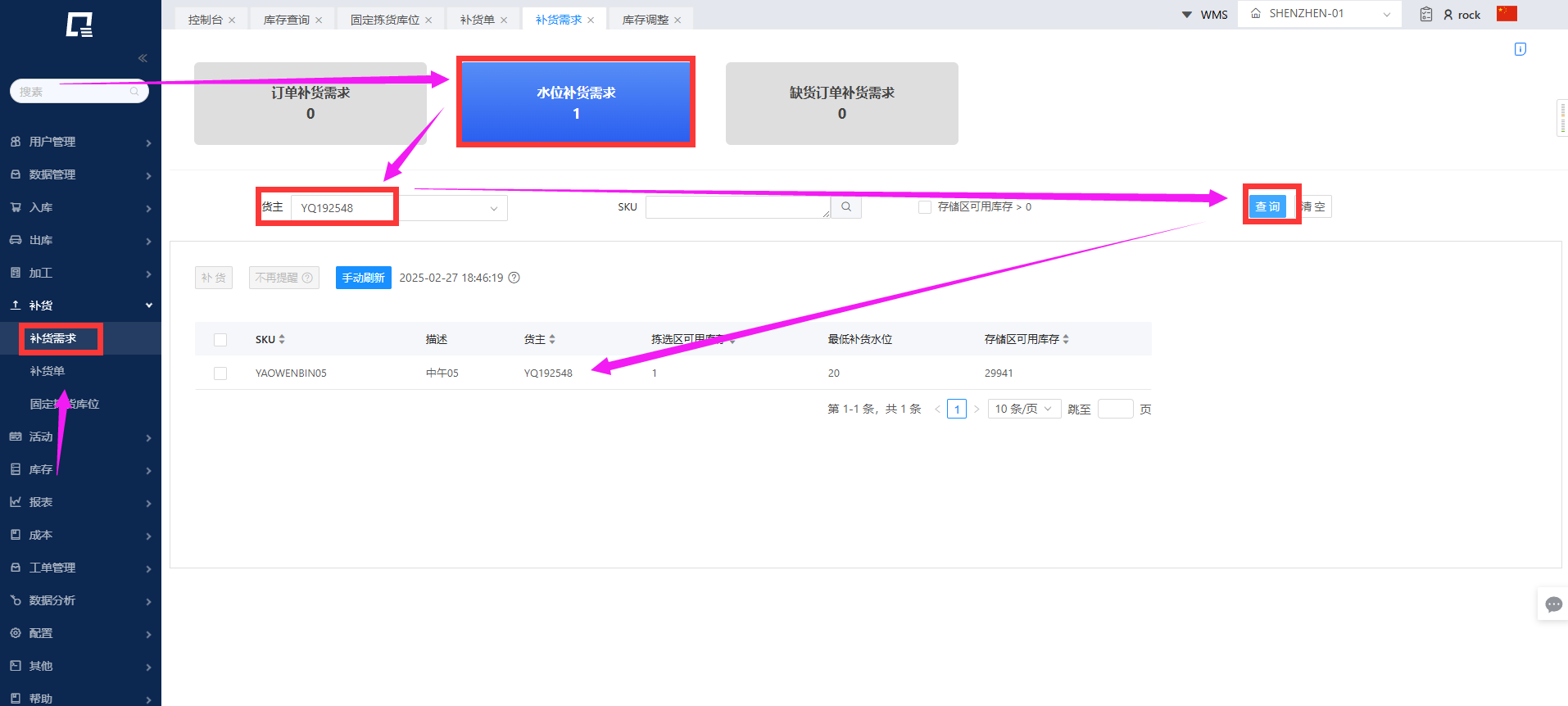The image size is (1568, 706).
Task: Click the 其他 menu icon
Action: coord(16,666)
